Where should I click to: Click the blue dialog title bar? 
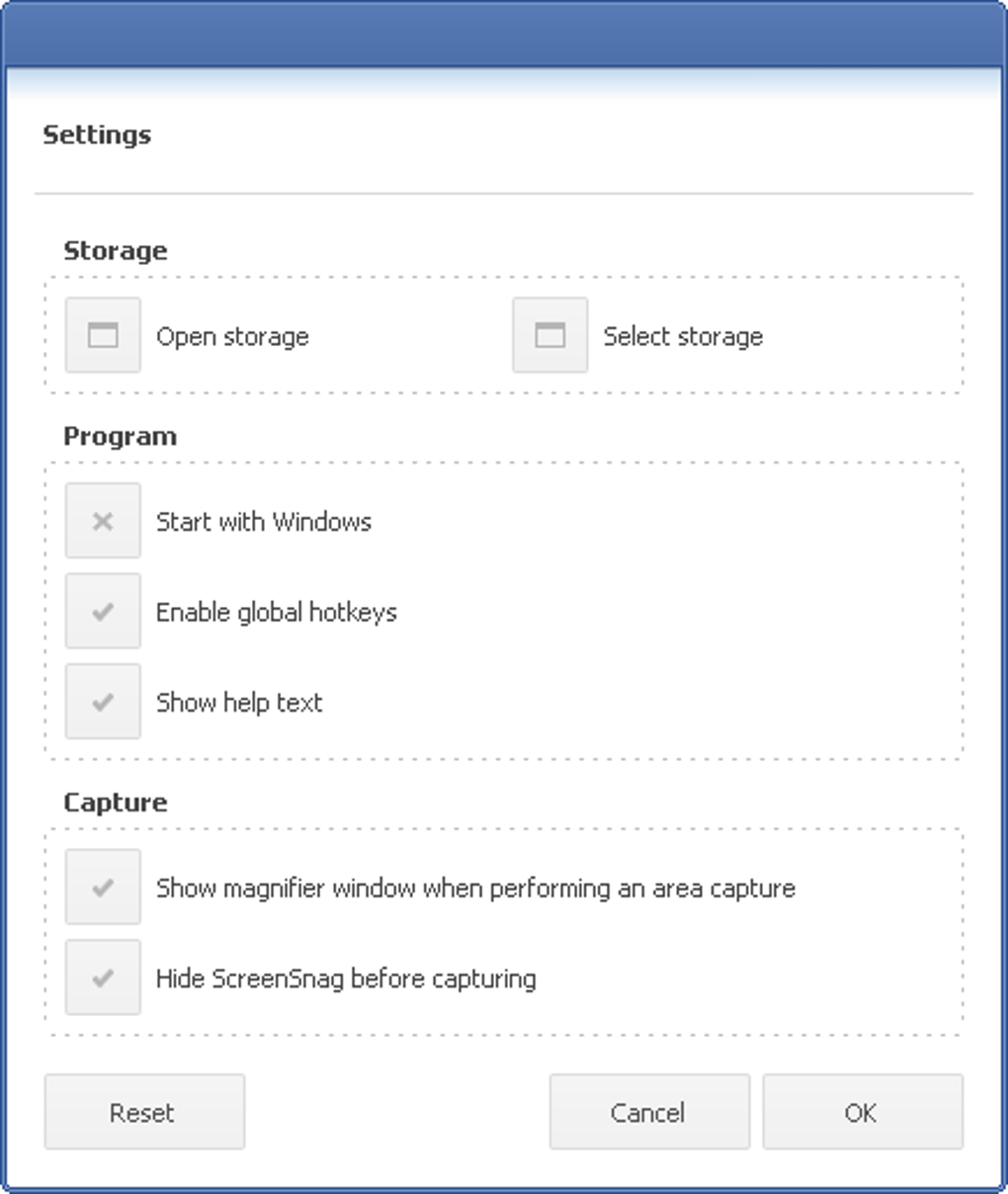[504, 35]
